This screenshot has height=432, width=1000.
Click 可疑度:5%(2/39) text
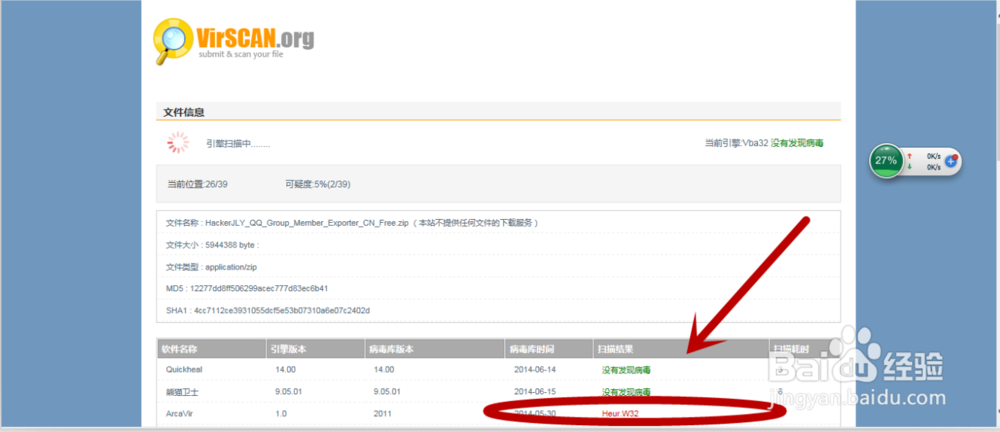click(318, 184)
